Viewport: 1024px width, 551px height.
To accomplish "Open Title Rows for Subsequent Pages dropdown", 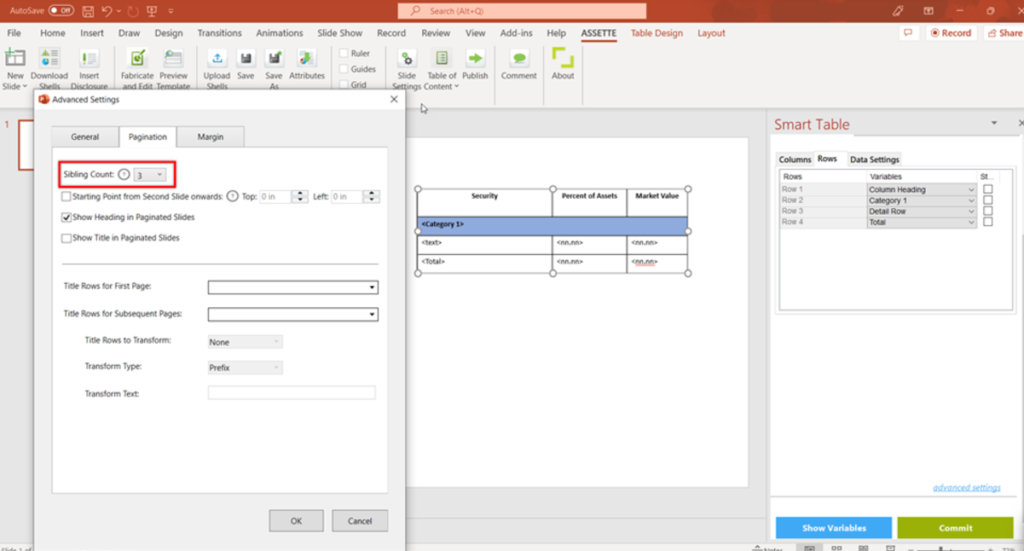I will point(293,315).
